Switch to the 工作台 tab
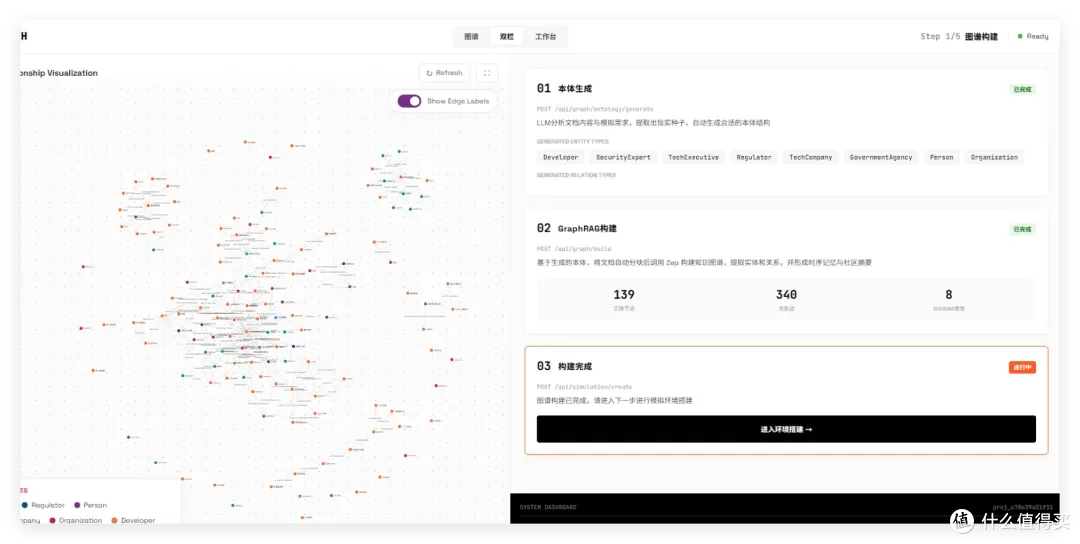 [x=546, y=36]
